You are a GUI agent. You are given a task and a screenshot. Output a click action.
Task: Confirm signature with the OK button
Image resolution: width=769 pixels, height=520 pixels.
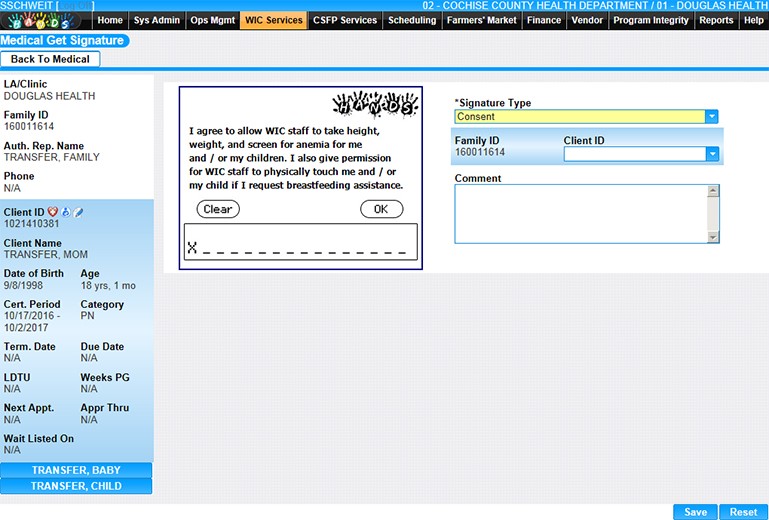click(381, 209)
